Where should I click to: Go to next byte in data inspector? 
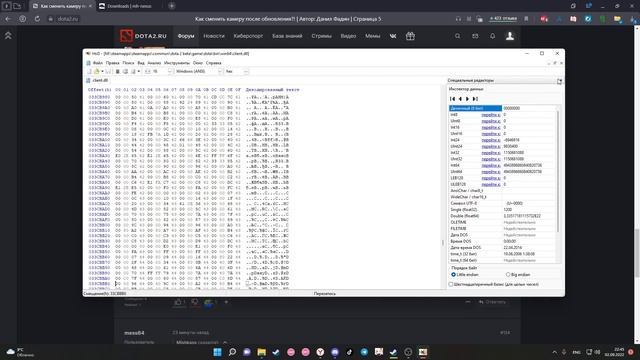click(467, 99)
